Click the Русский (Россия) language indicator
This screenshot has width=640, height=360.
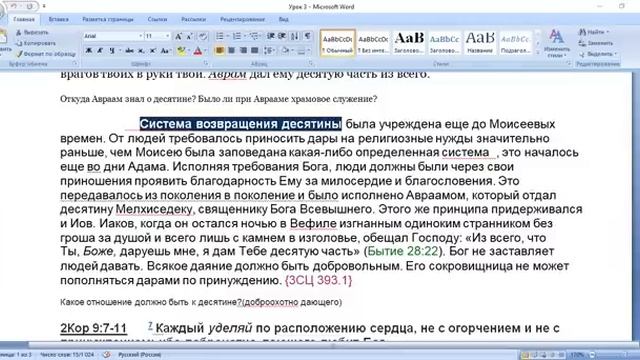point(139,355)
